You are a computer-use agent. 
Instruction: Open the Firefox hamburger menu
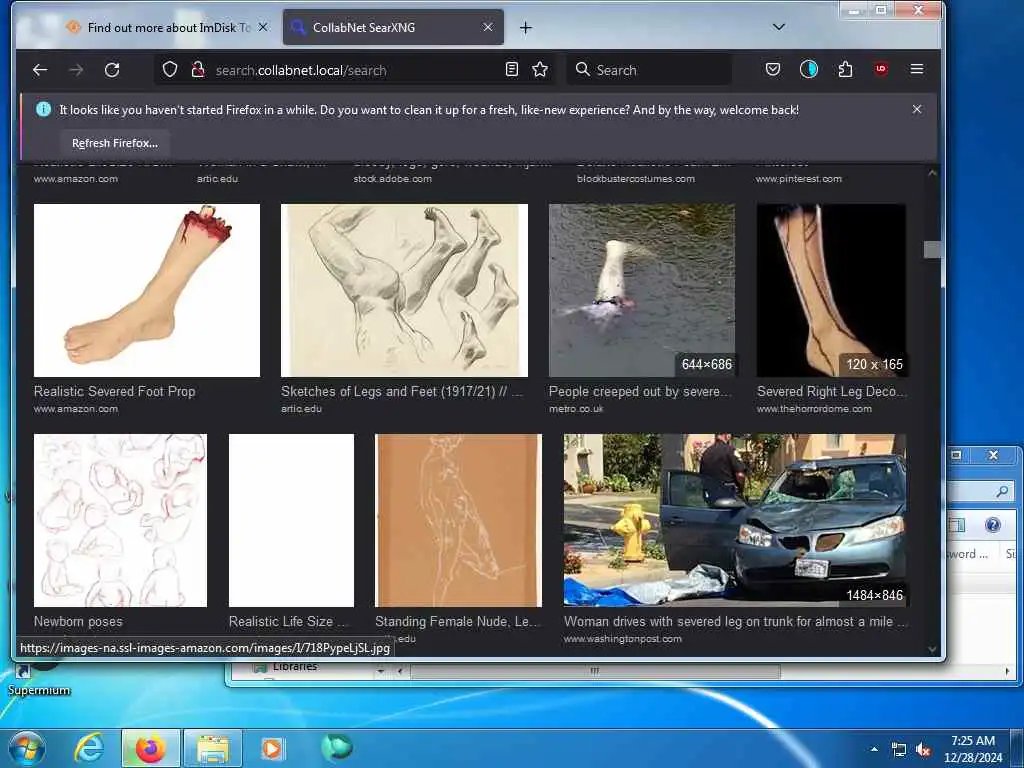tap(917, 69)
